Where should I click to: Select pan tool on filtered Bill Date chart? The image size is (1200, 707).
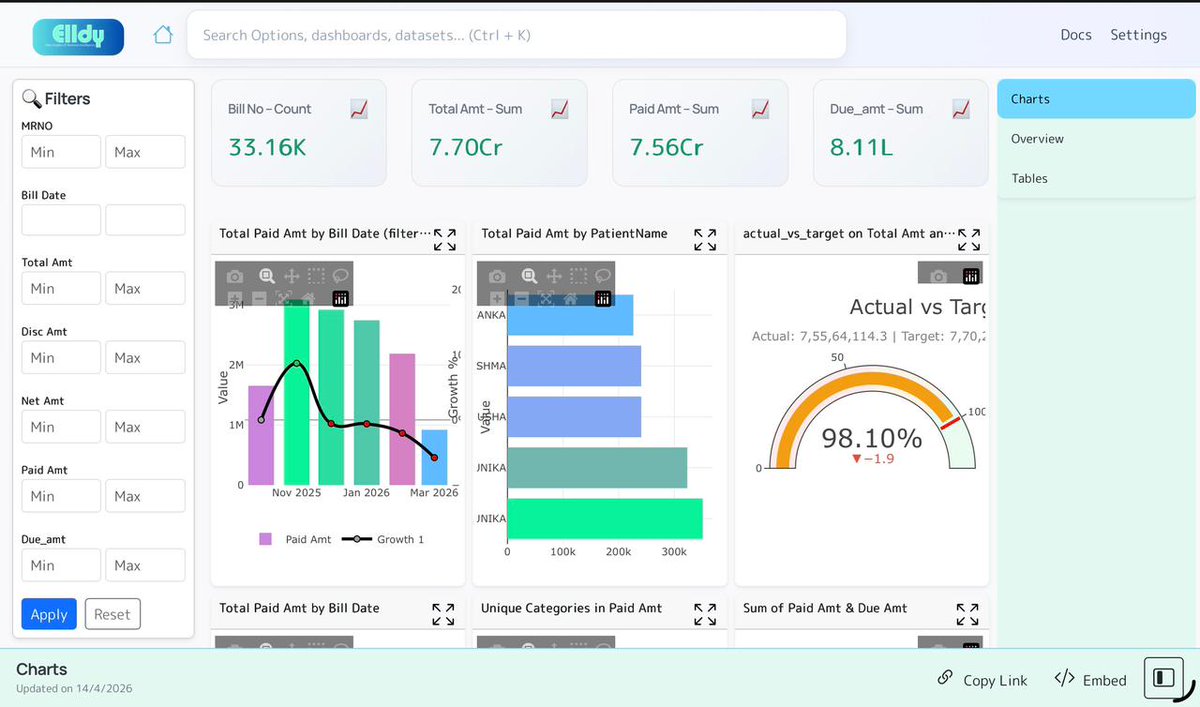pyautogui.click(x=292, y=276)
